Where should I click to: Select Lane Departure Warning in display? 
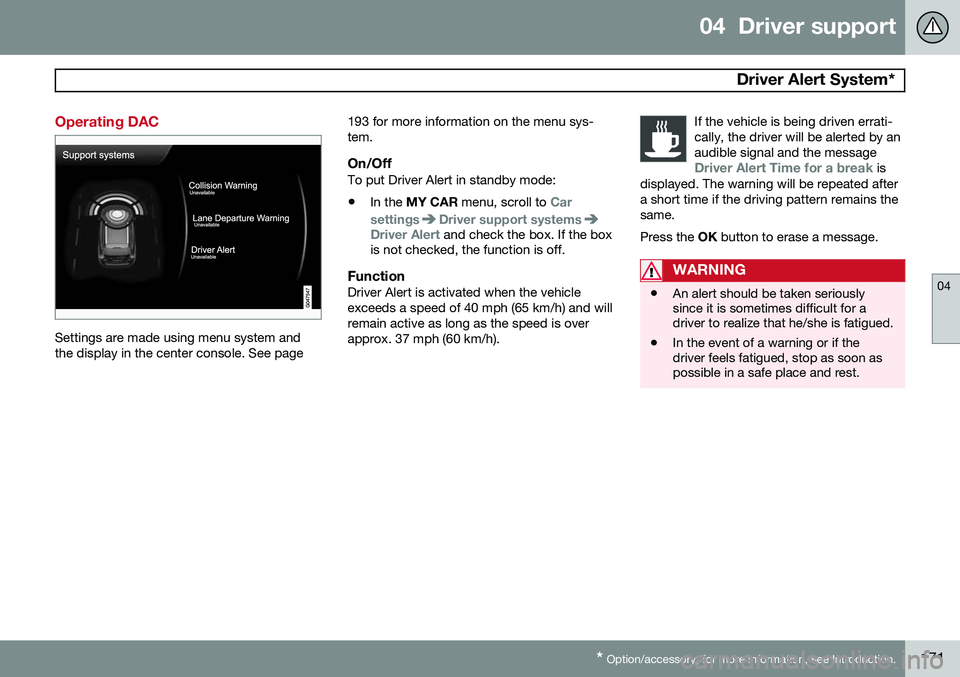(x=241, y=218)
